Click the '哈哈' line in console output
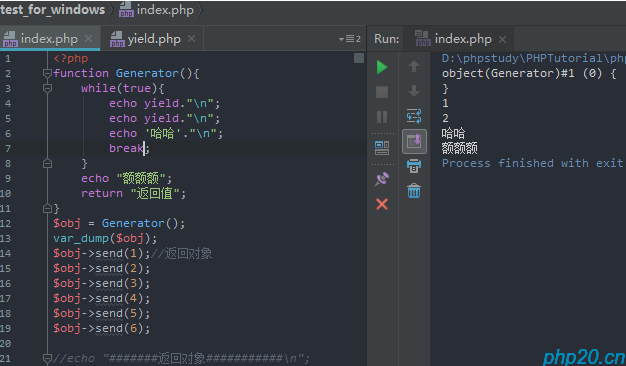Viewport: 626px width, 366px height. pyautogui.click(x=454, y=133)
